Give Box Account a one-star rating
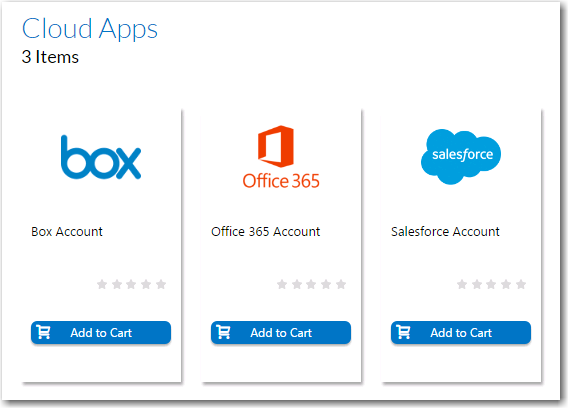 coord(102,284)
